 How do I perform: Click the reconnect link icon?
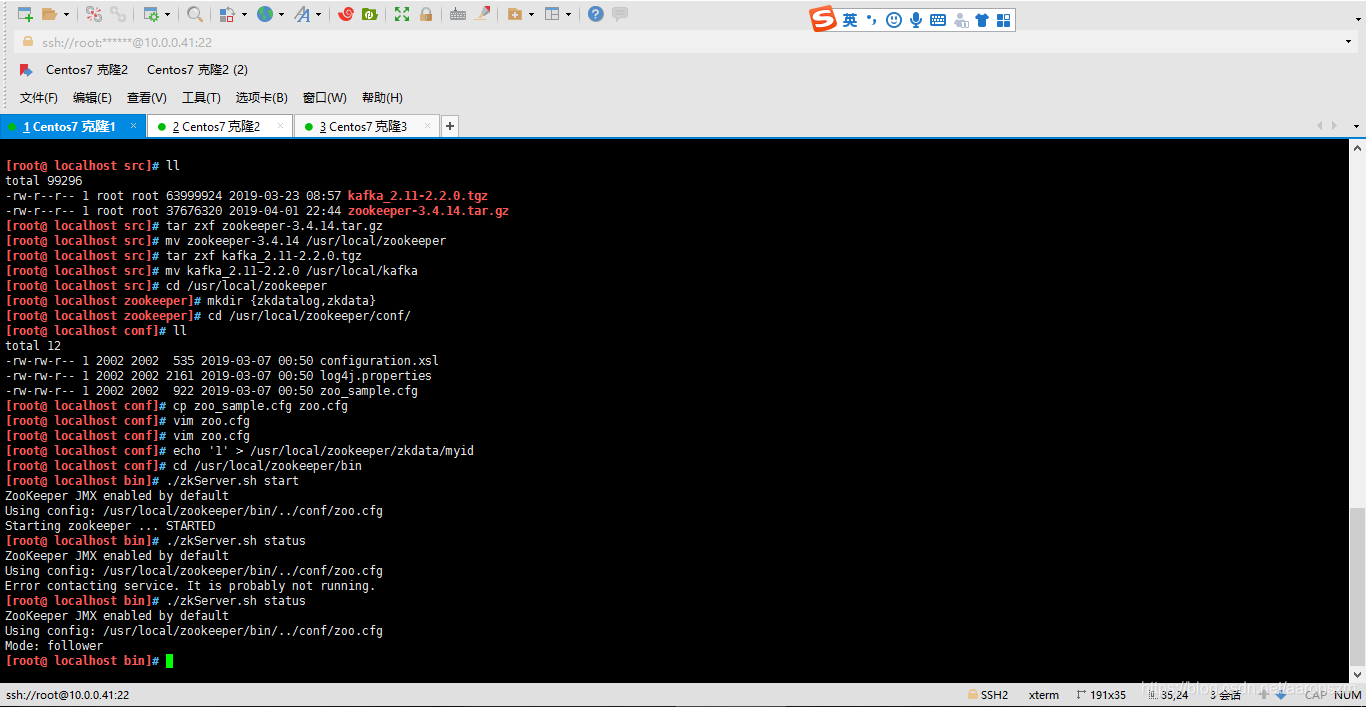tap(118, 14)
